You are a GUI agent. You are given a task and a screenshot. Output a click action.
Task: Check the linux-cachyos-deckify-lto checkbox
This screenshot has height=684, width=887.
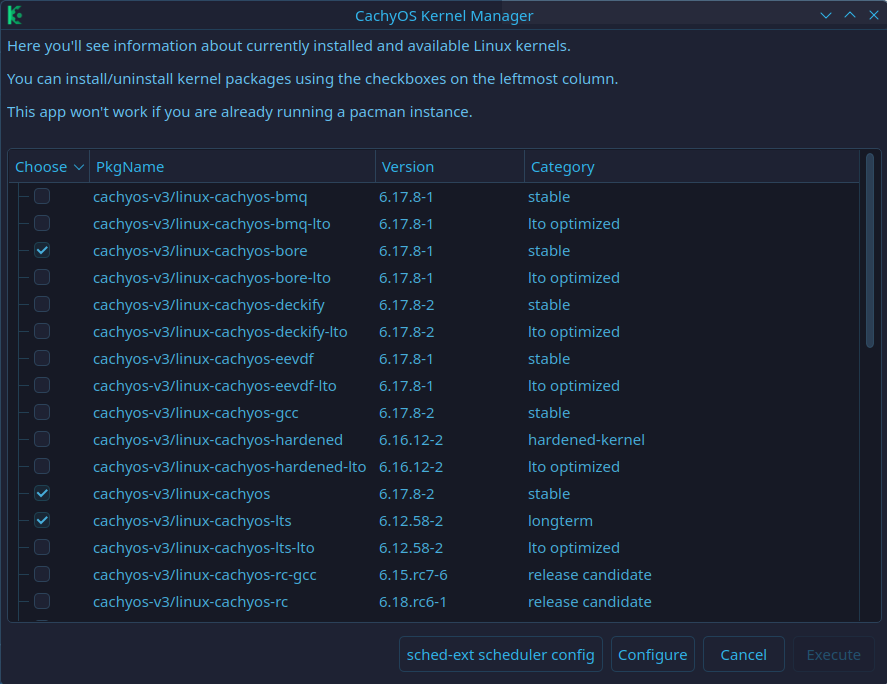point(42,331)
